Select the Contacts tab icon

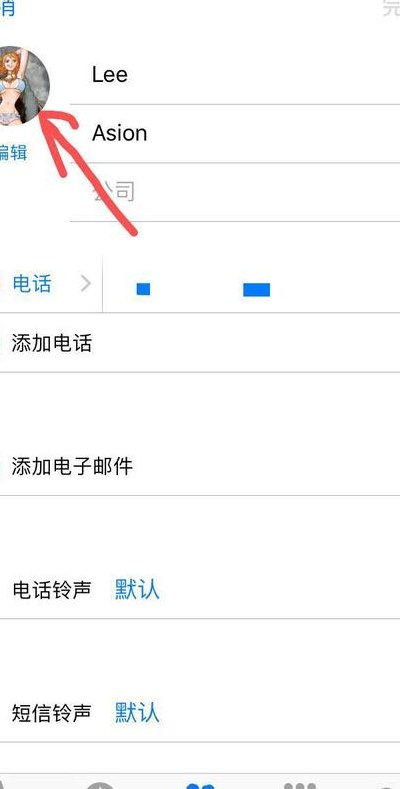pos(200,785)
